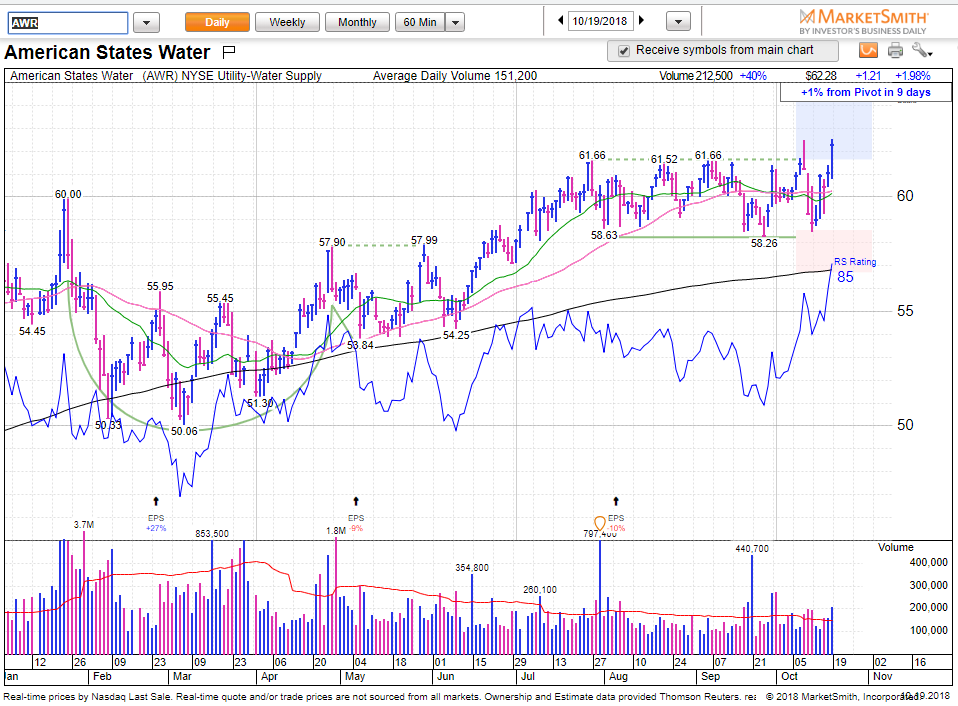Click the EPS -9% marker

click(x=356, y=523)
